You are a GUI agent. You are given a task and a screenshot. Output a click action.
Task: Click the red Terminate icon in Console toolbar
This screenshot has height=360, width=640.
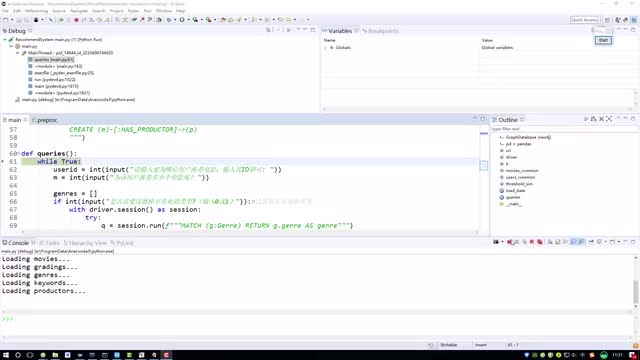click(509, 242)
